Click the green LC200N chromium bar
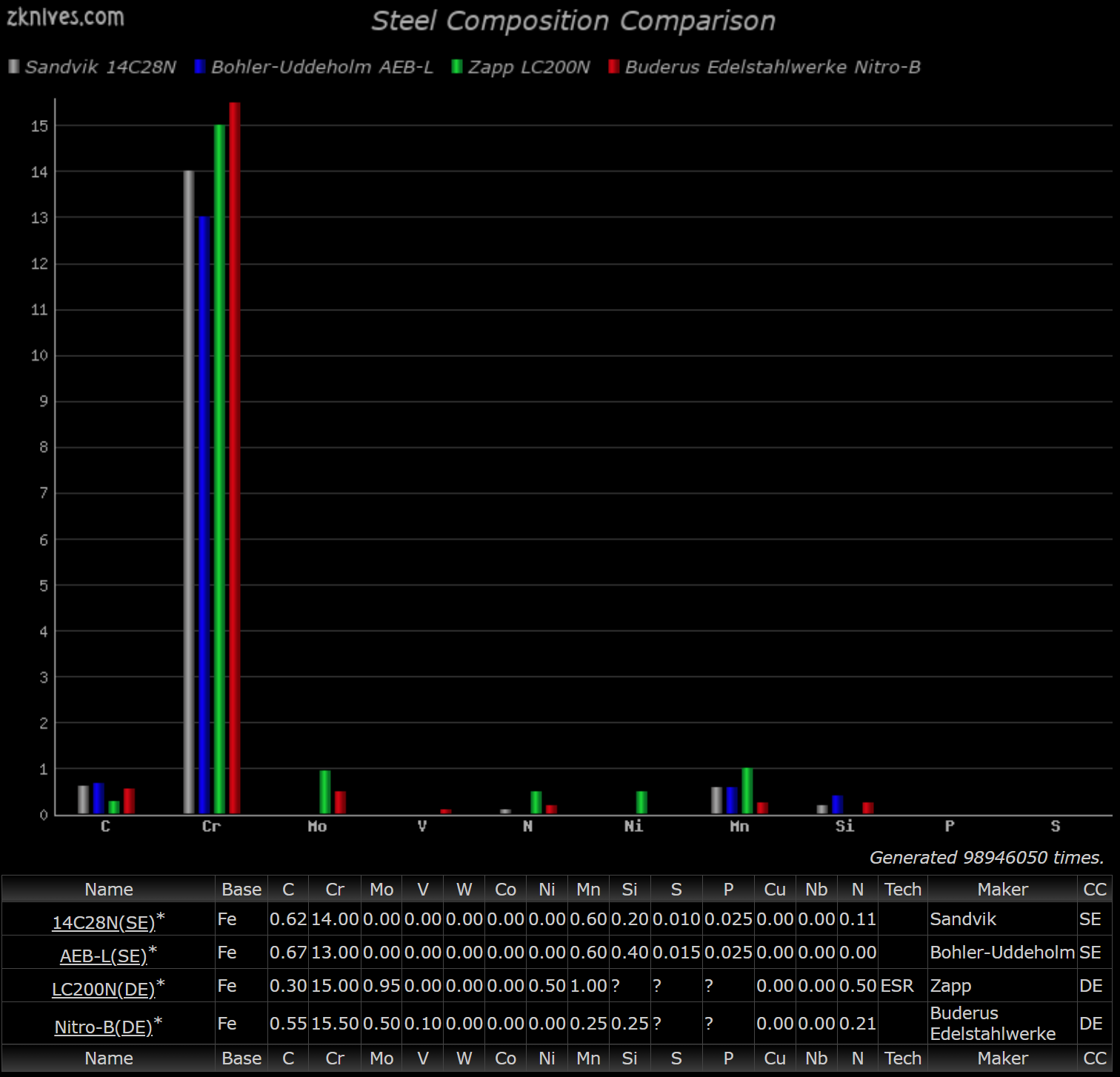 click(x=219, y=469)
